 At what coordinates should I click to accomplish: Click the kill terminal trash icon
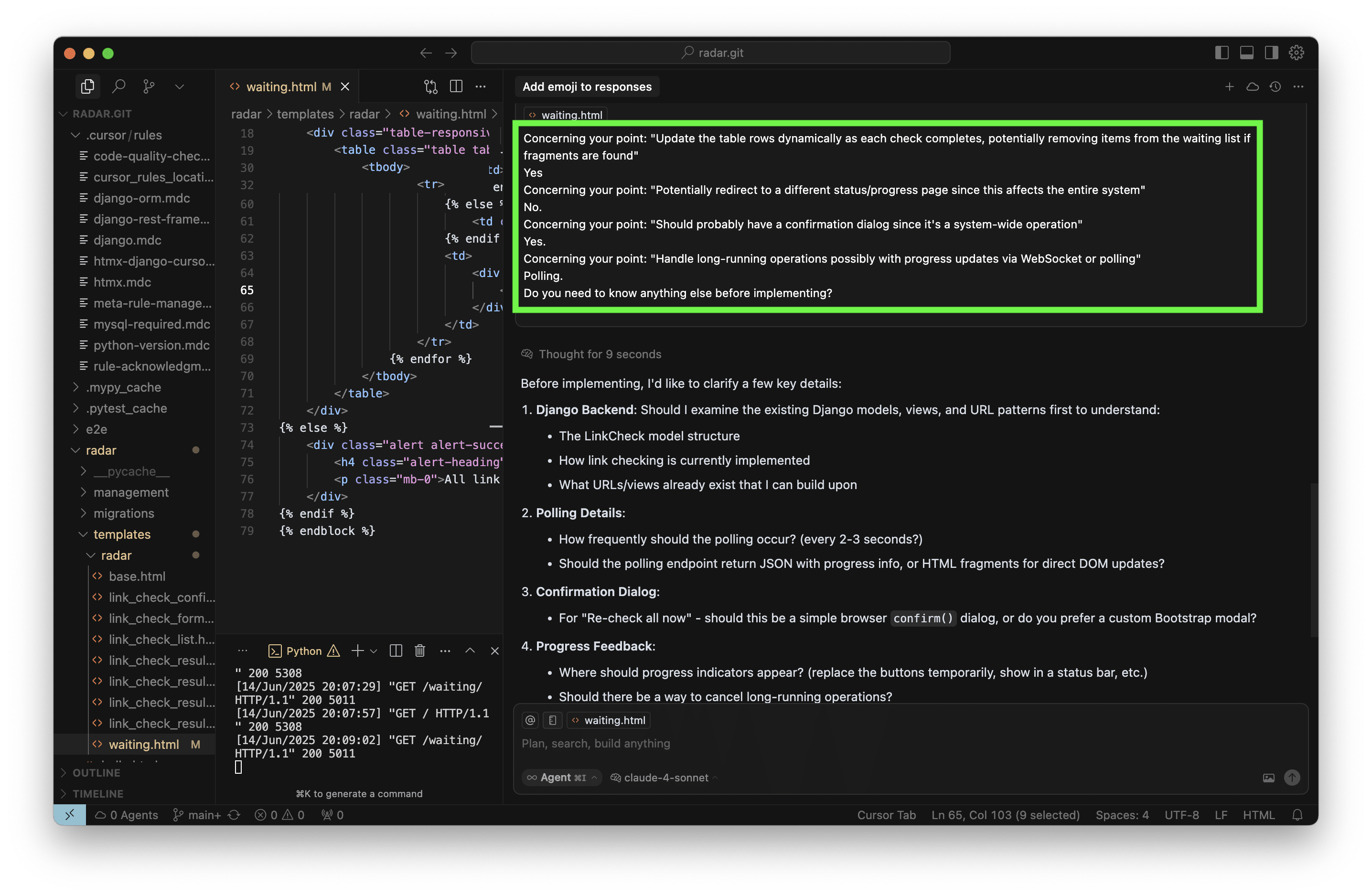pos(419,651)
